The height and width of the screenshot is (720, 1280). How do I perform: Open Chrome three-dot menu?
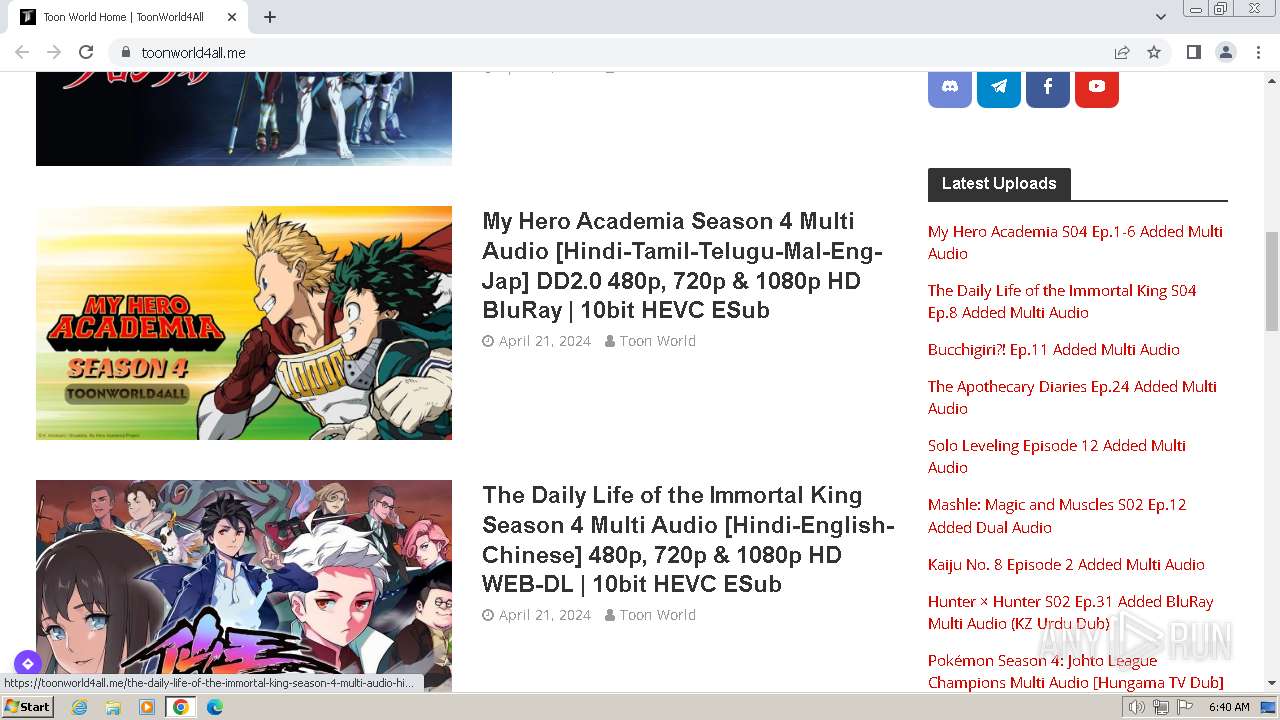(x=1259, y=52)
